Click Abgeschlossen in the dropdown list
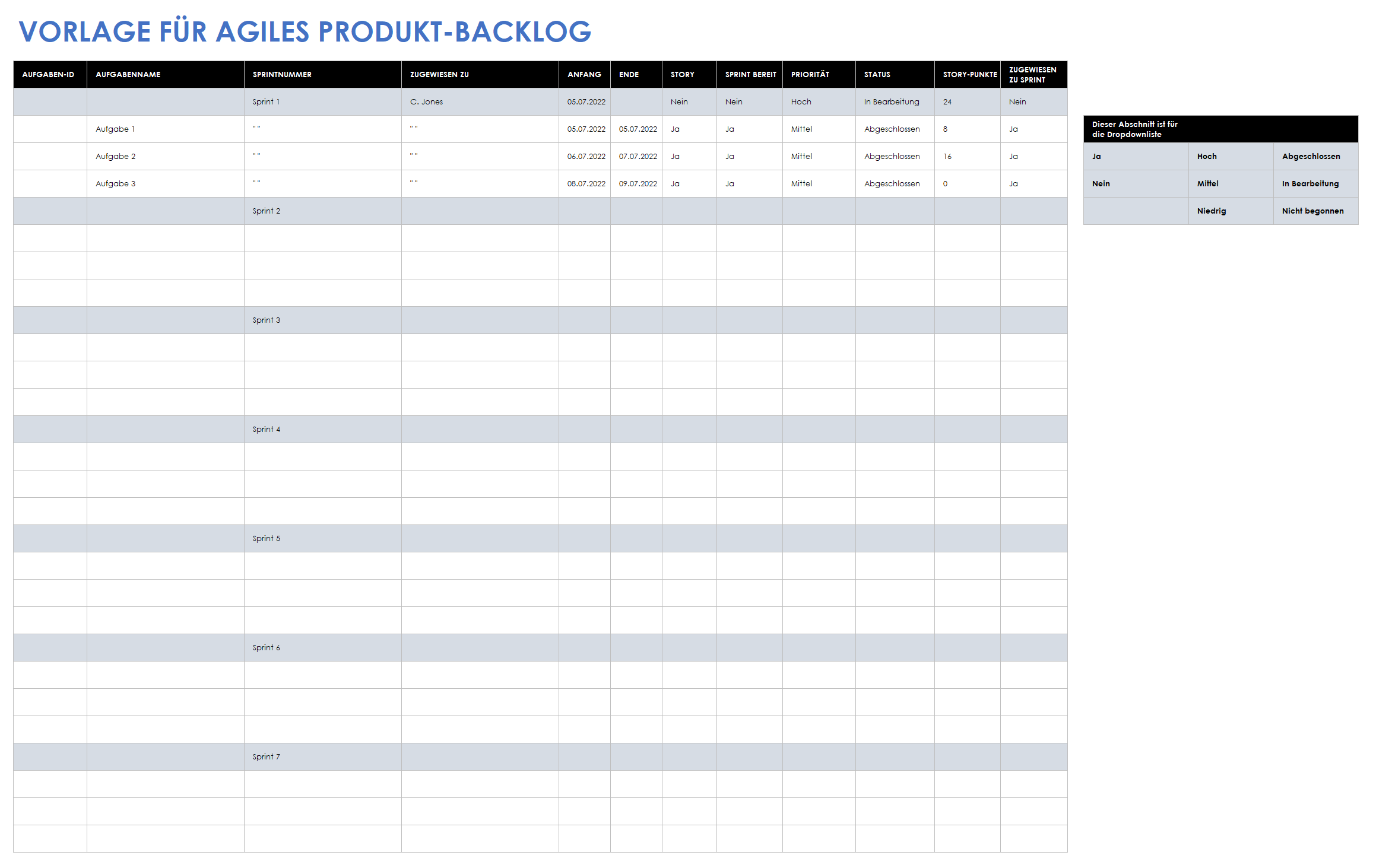This screenshot has width=1373, height=868. coord(1316,156)
